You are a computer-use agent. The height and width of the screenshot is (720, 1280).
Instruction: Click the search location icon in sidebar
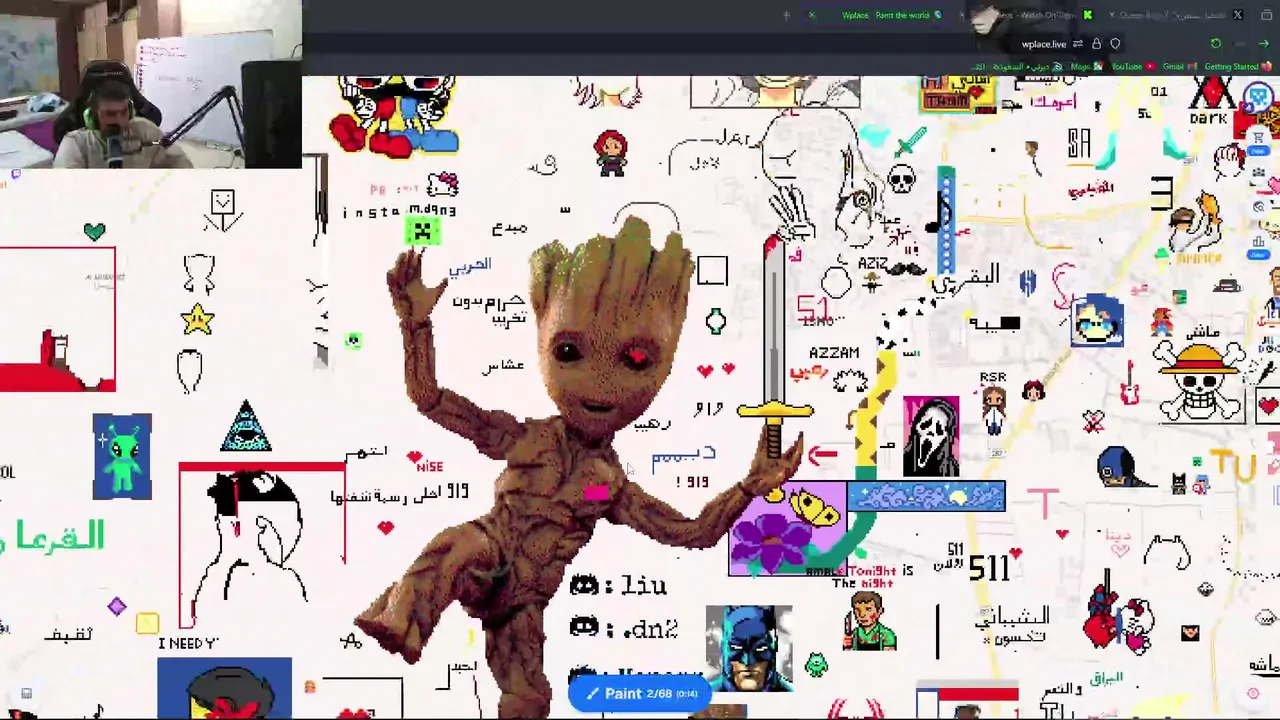click(1259, 207)
